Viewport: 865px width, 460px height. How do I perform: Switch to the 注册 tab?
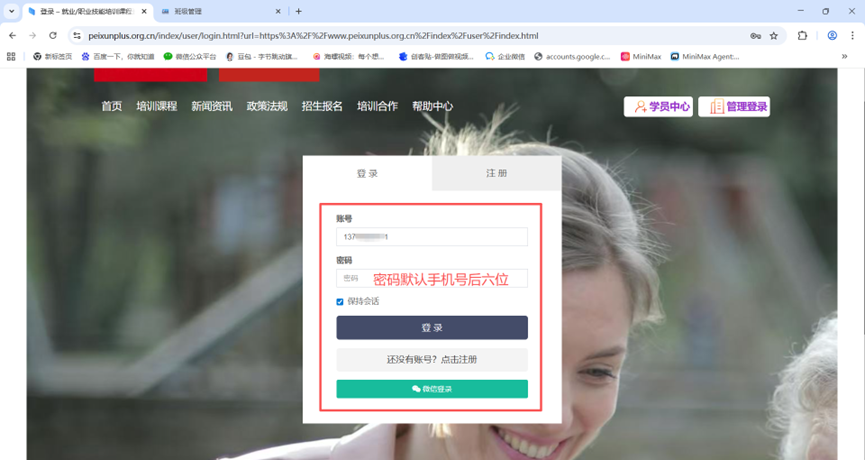tap(496, 173)
